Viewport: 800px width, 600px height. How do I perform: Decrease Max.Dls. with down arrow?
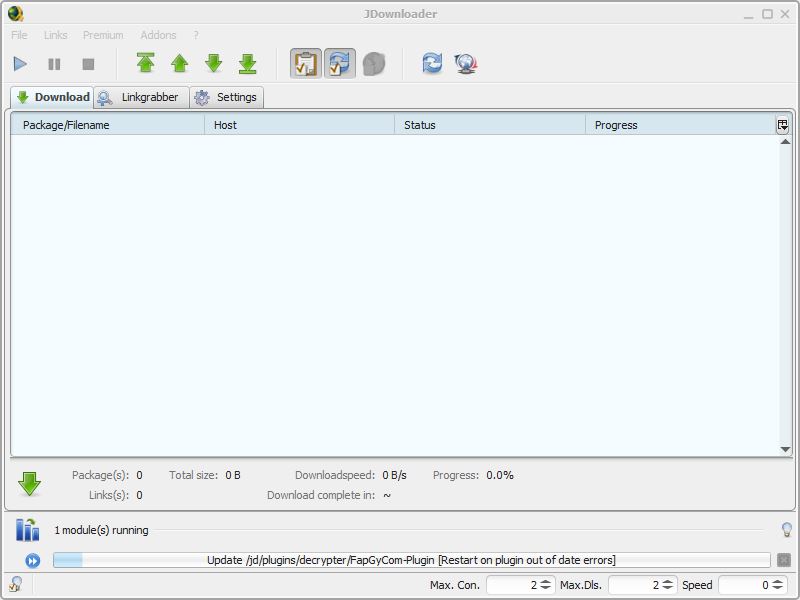pyautogui.click(x=668, y=588)
